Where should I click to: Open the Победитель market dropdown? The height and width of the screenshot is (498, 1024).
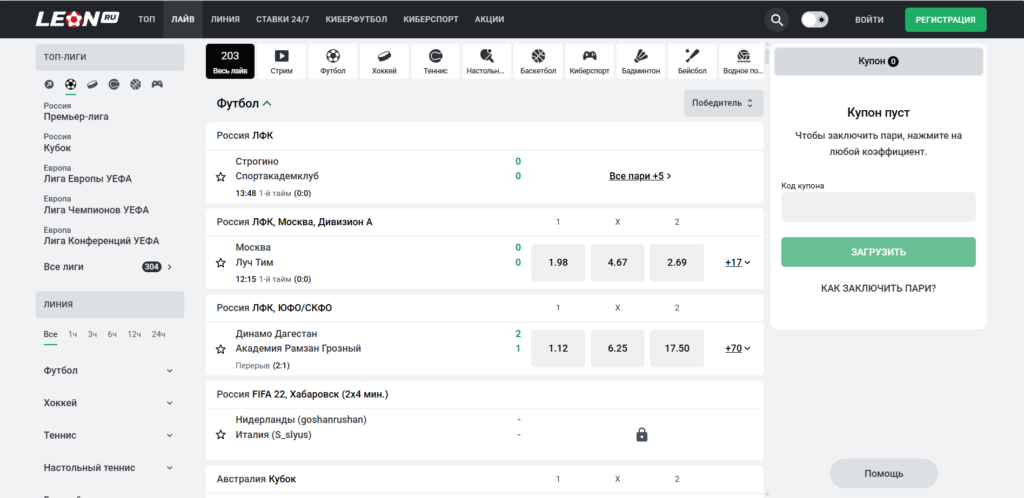pos(723,103)
